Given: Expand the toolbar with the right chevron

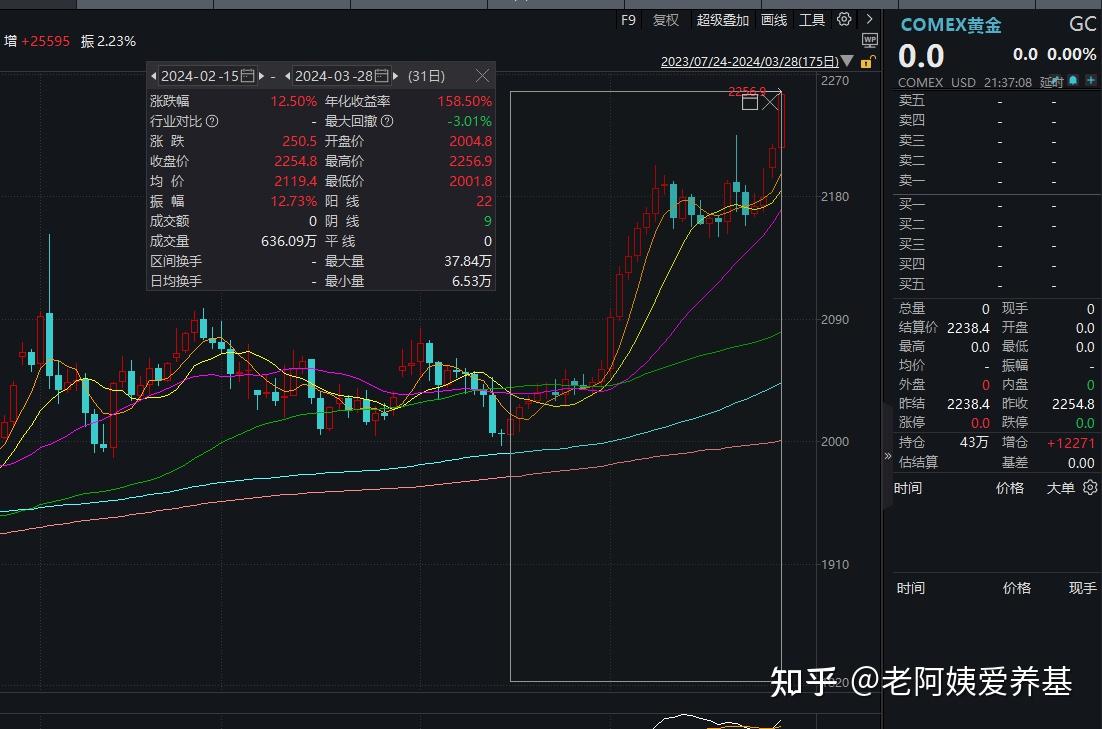Looking at the screenshot, I should pyautogui.click(x=868, y=19).
